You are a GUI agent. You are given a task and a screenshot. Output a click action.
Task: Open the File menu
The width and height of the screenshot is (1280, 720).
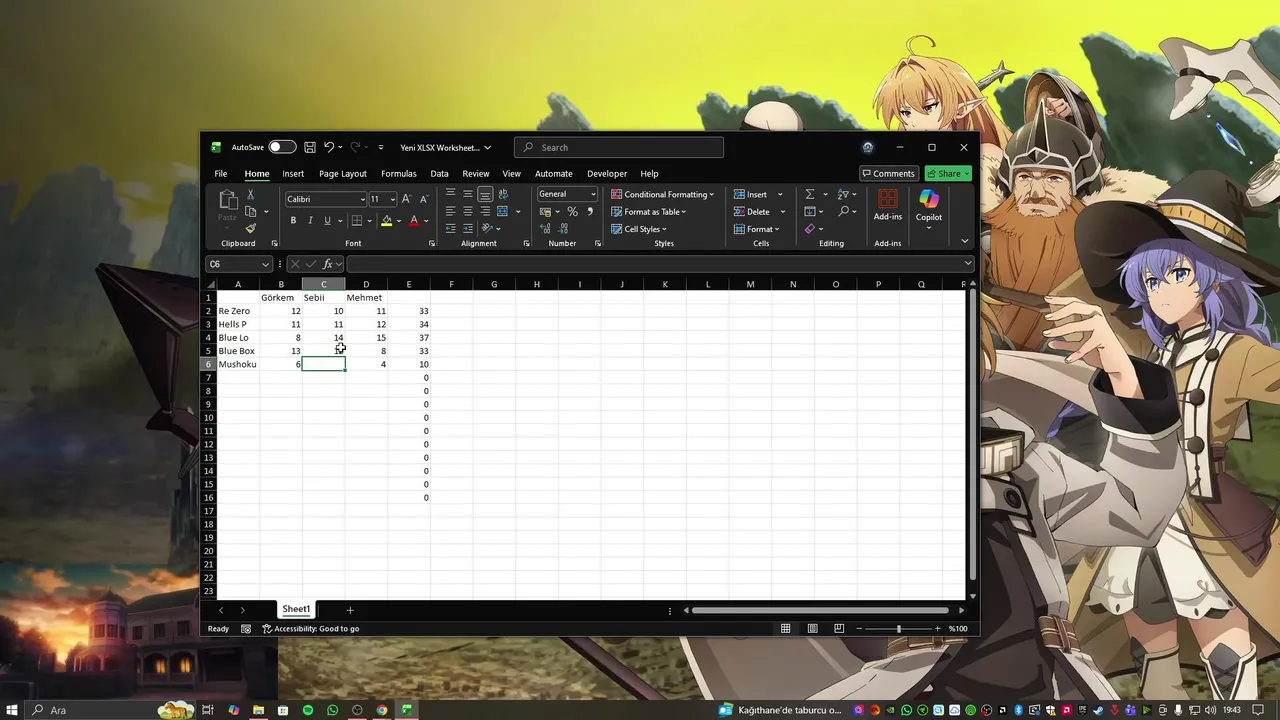click(221, 173)
